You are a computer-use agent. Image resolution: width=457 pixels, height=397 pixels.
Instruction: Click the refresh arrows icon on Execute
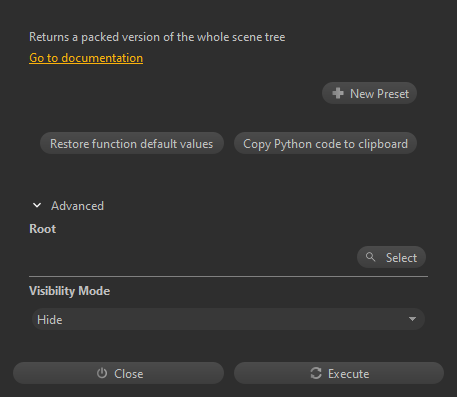click(316, 373)
